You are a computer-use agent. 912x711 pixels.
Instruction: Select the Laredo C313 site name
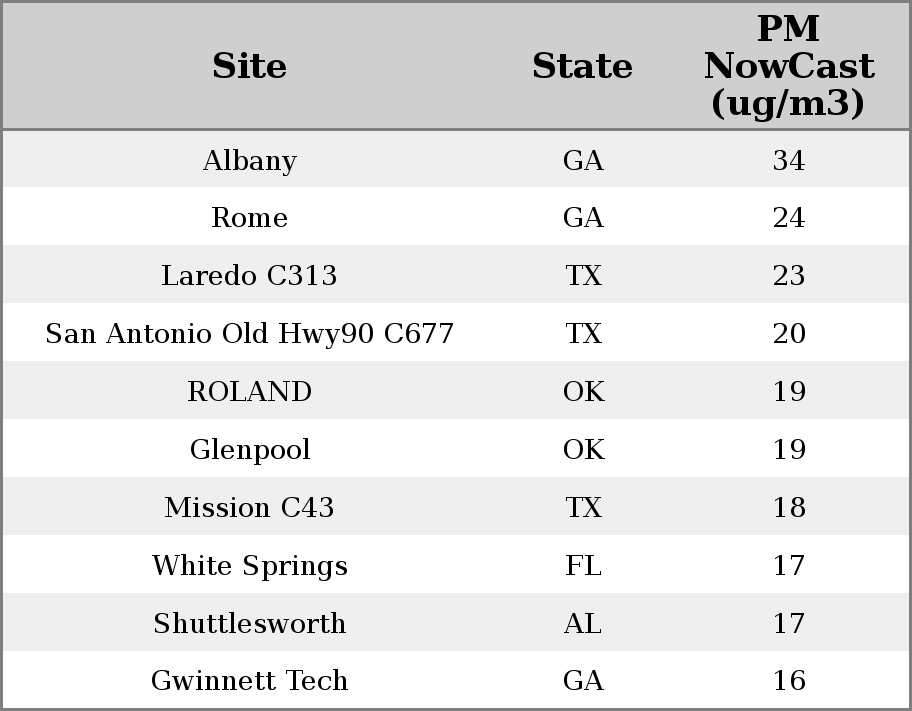[249, 275]
